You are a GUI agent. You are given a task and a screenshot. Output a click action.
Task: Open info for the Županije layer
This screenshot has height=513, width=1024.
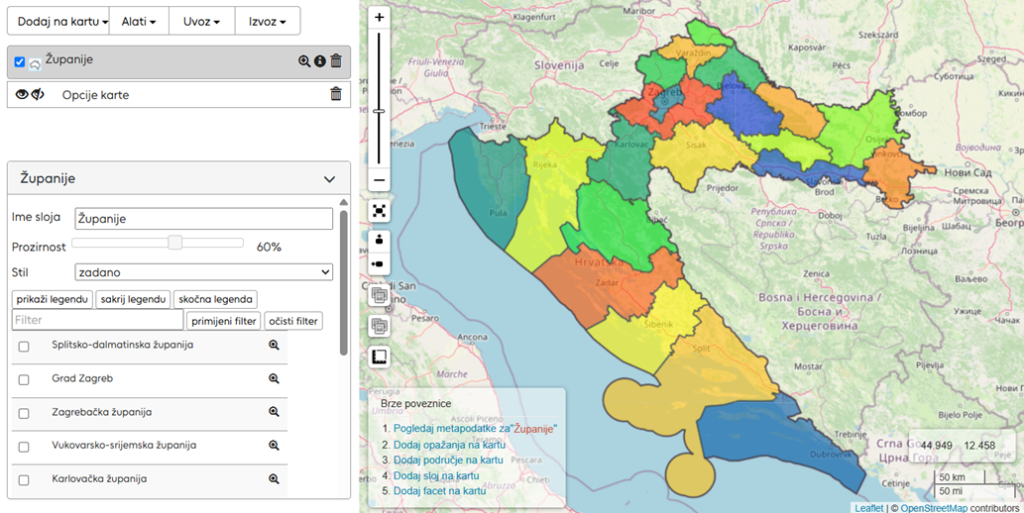click(320, 61)
